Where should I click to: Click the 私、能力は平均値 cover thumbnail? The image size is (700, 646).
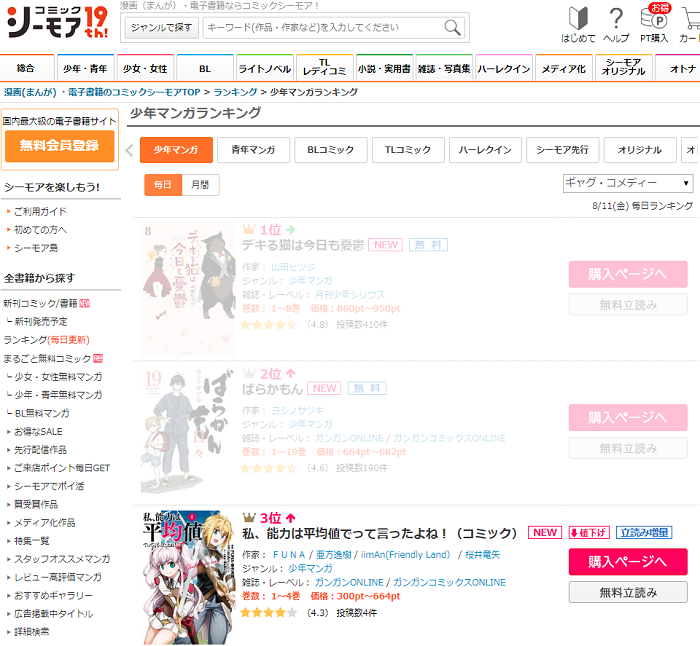click(x=188, y=578)
